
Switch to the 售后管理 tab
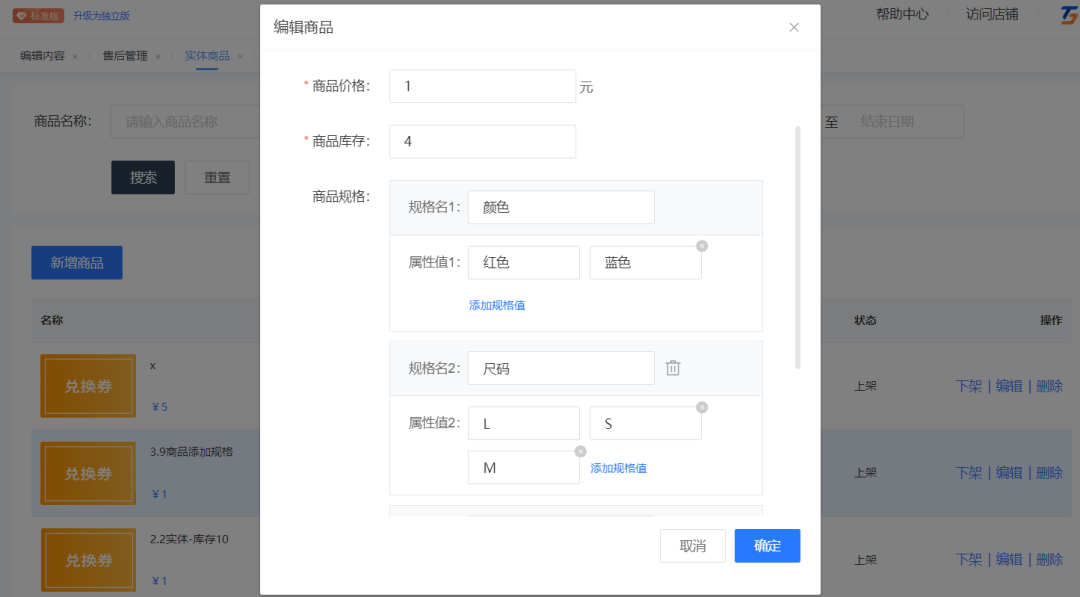[125, 56]
